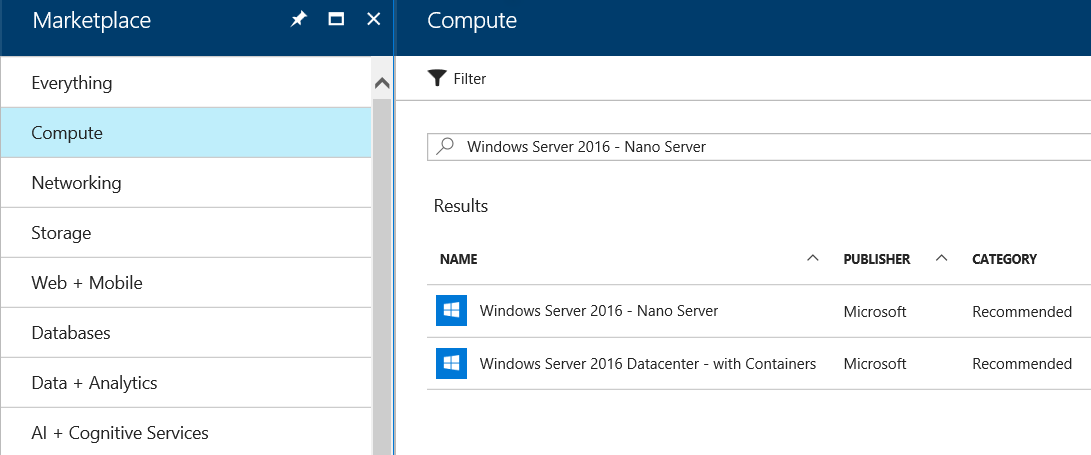Select AI + Cognitive Services category

pyautogui.click(x=186, y=433)
